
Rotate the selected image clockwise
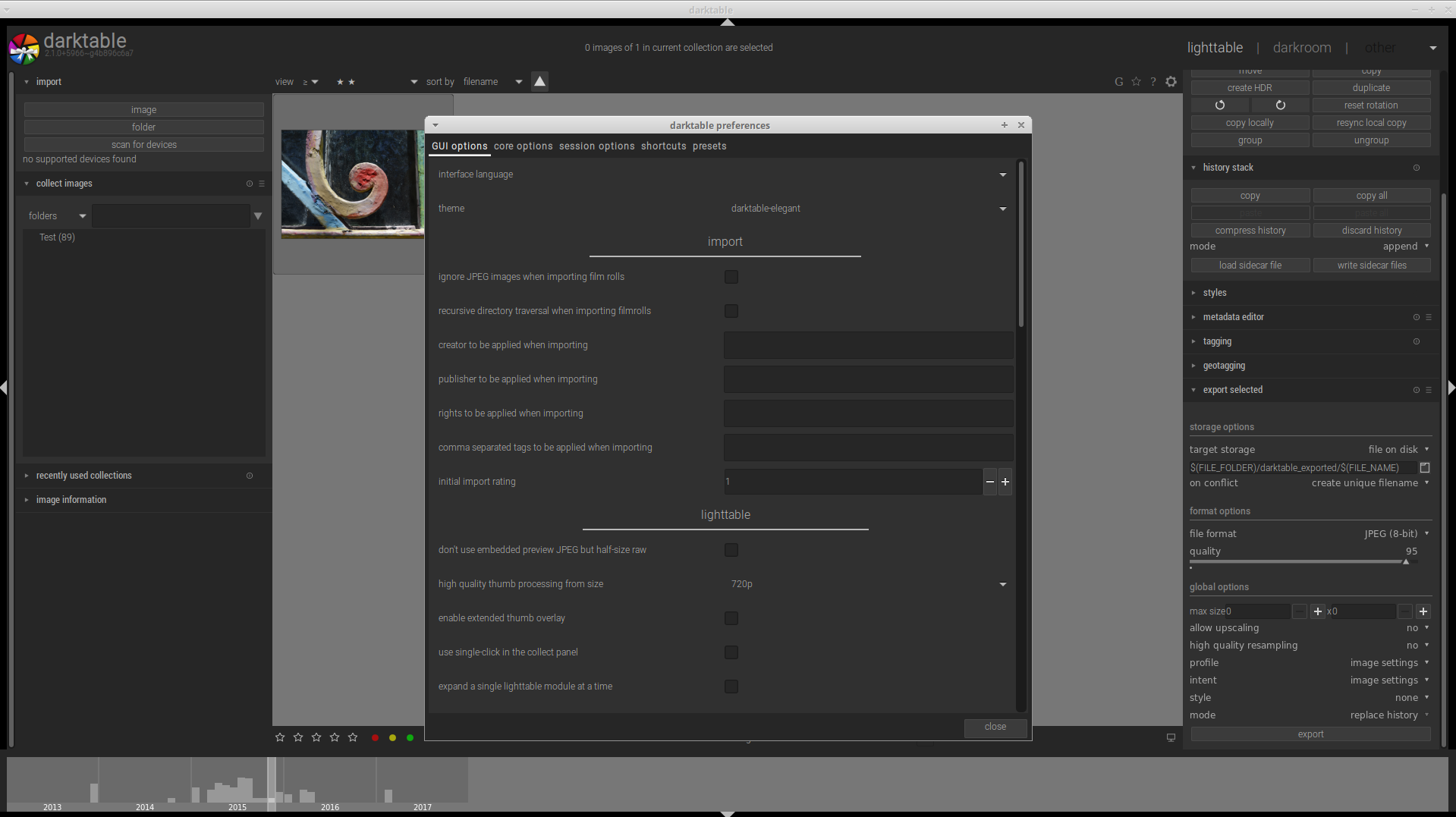click(x=1280, y=105)
